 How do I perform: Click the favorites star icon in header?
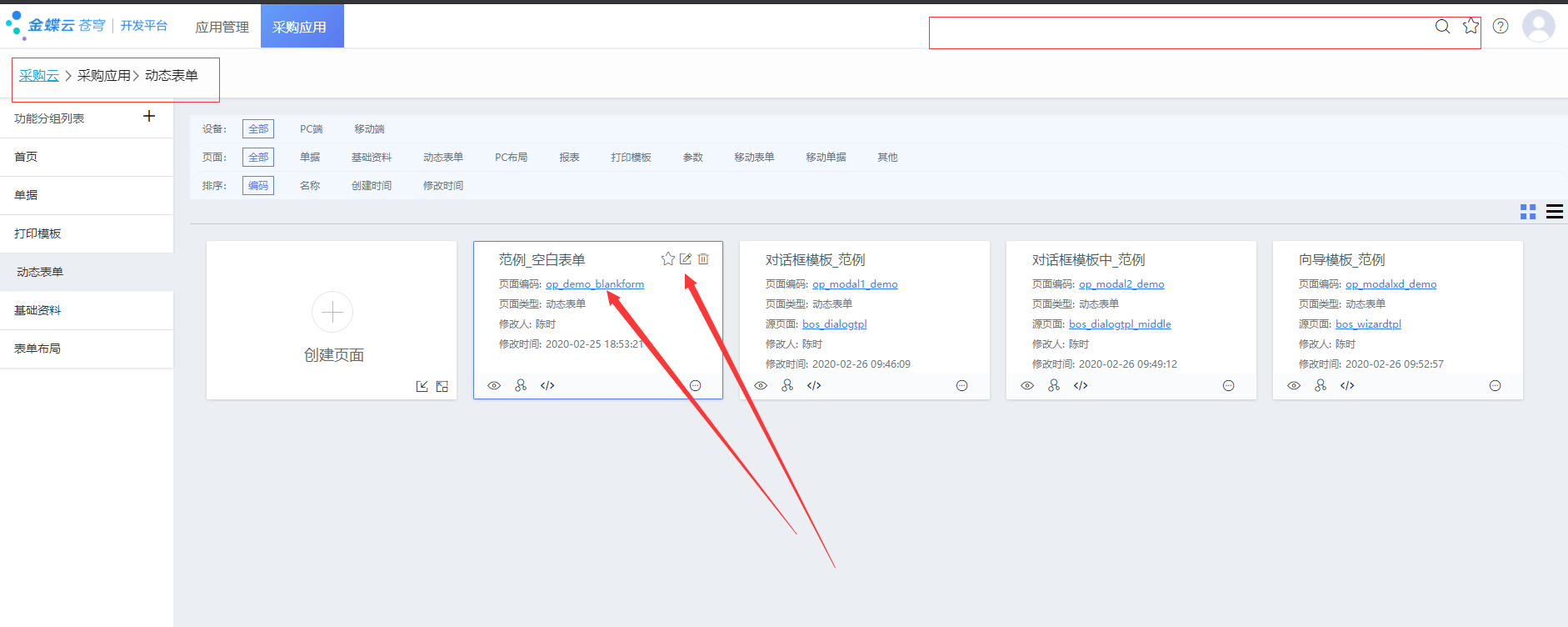(1471, 26)
